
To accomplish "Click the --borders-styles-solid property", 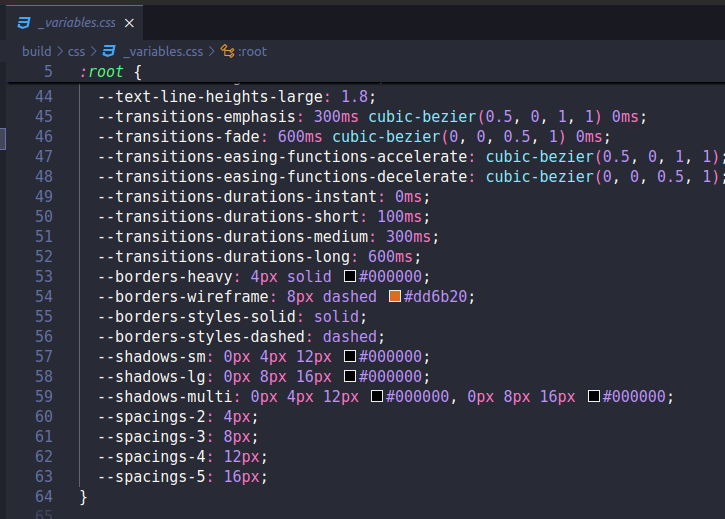I will pyautogui.click(x=197, y=317).
